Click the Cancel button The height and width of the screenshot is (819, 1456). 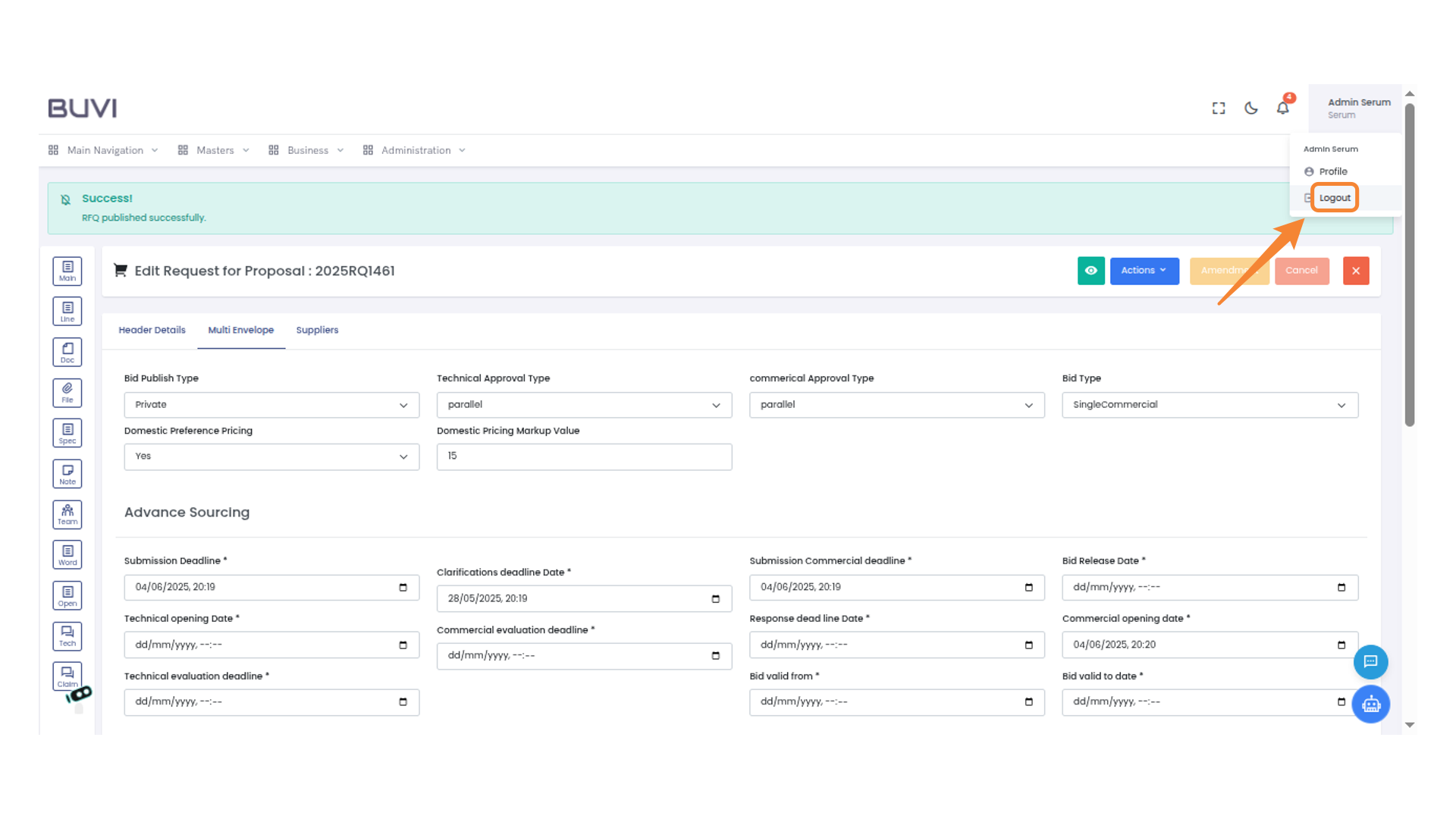coord(1301,271)
